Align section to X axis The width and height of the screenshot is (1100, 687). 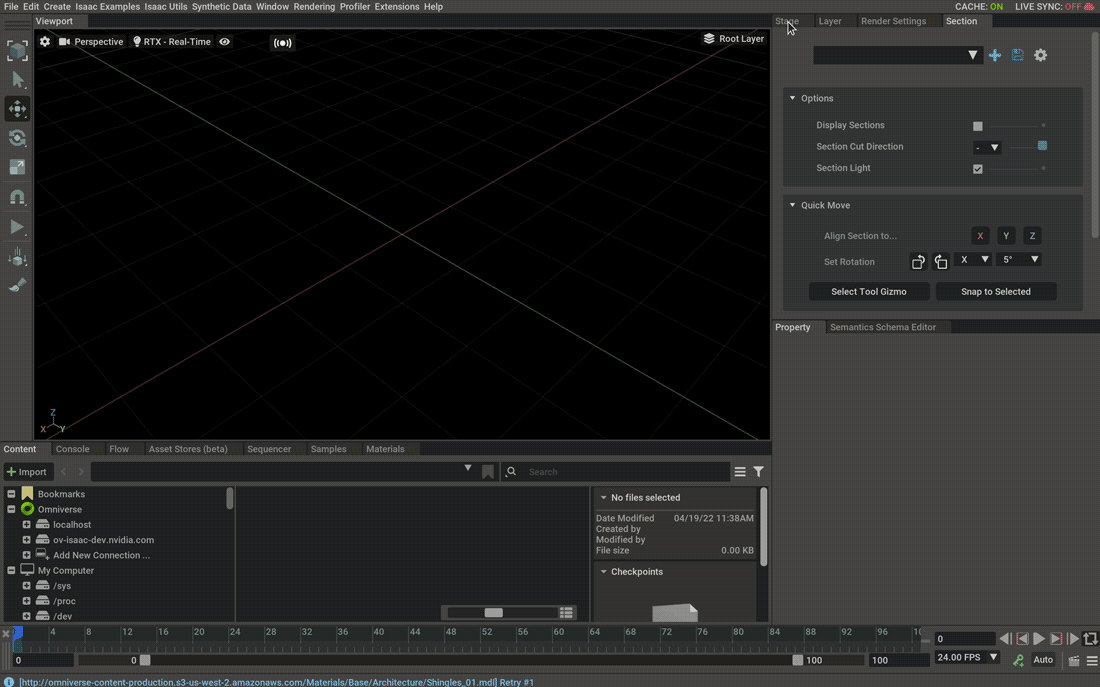pos(980,236)
